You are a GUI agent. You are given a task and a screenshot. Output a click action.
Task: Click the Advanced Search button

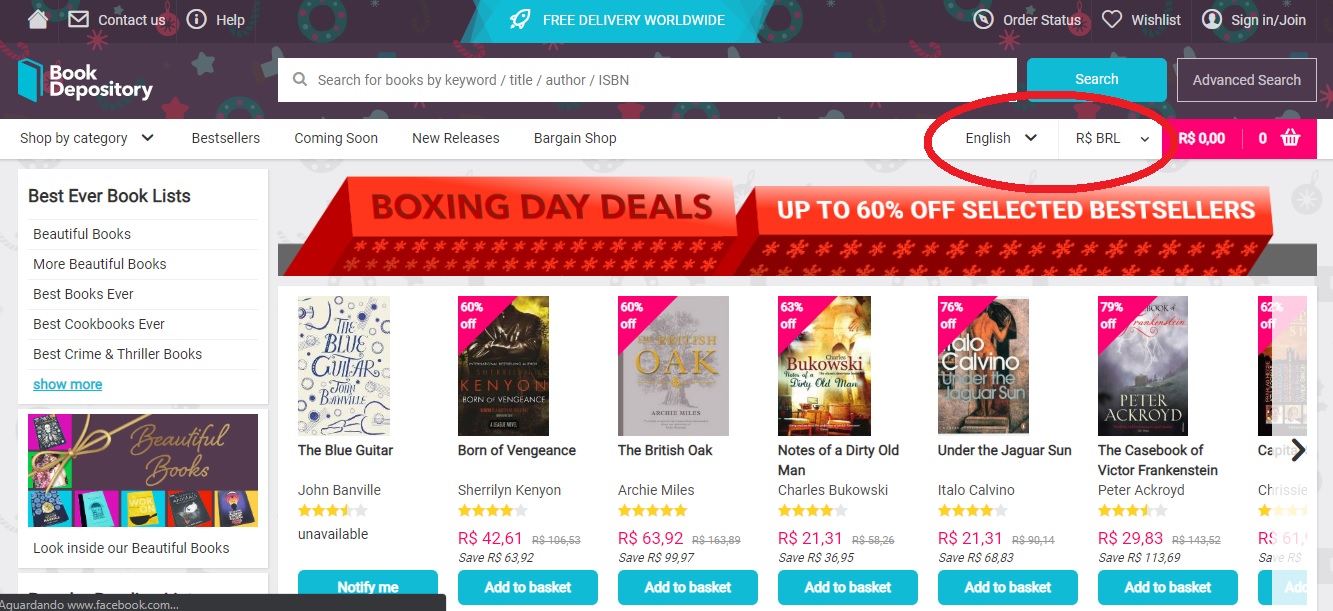point(1246,80)
